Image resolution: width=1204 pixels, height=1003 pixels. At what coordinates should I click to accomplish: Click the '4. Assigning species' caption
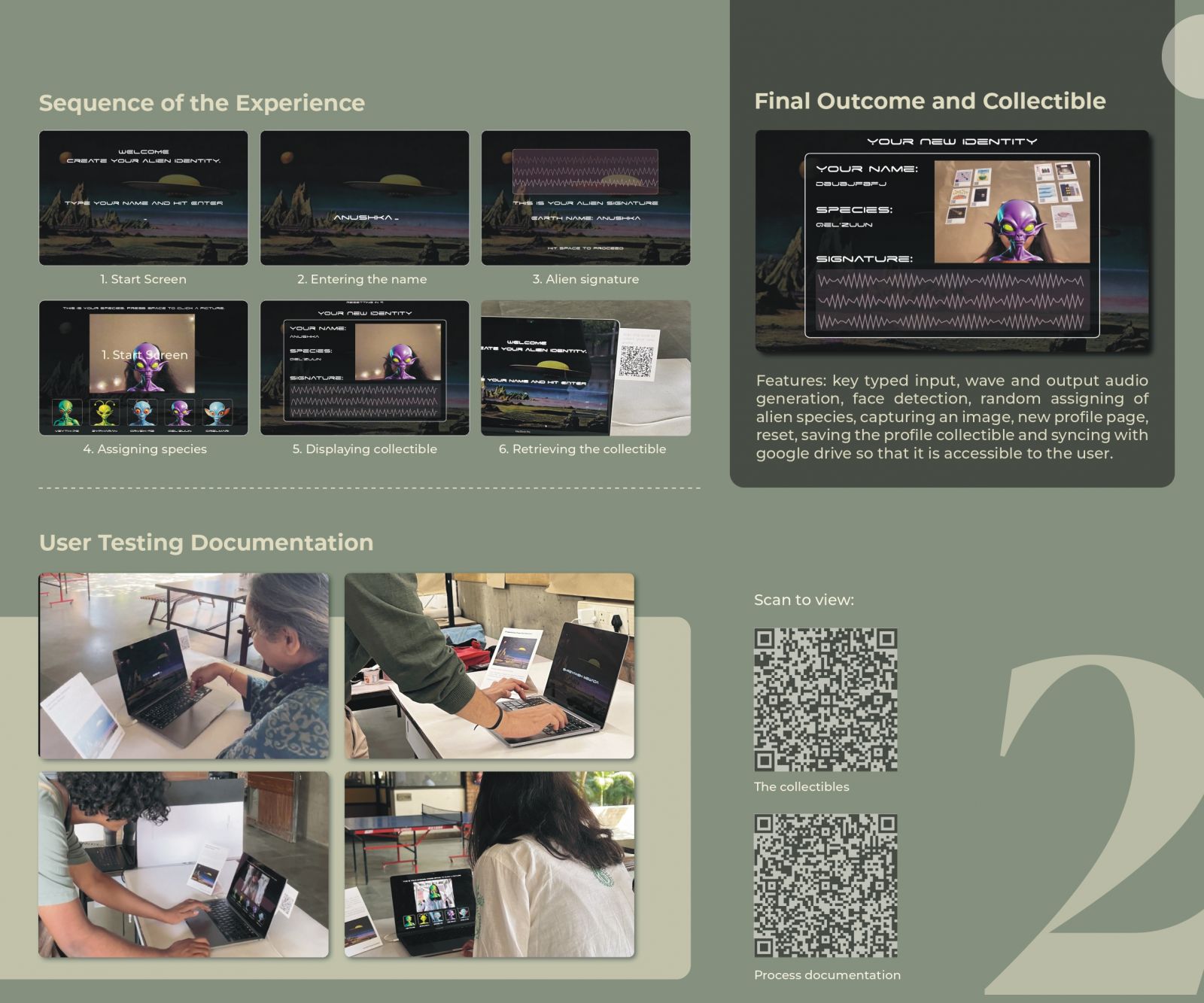coord(144,449)
